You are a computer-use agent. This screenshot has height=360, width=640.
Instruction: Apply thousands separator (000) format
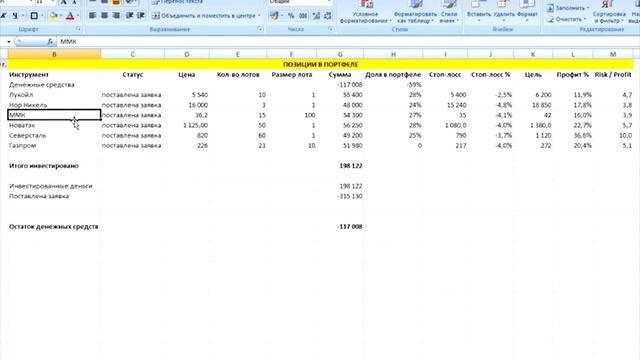pyautogui.click(x=303, y=16)
